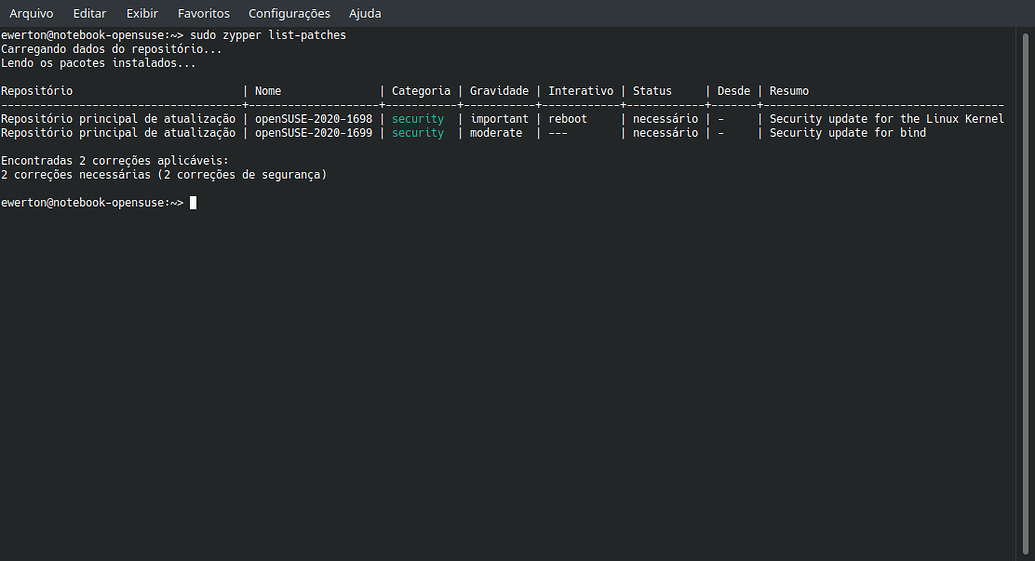Viewport: 1035px width, 561px height.
Task: Click the repository name in the openSUSE-2020-1698 row
Action: (118, 119)
